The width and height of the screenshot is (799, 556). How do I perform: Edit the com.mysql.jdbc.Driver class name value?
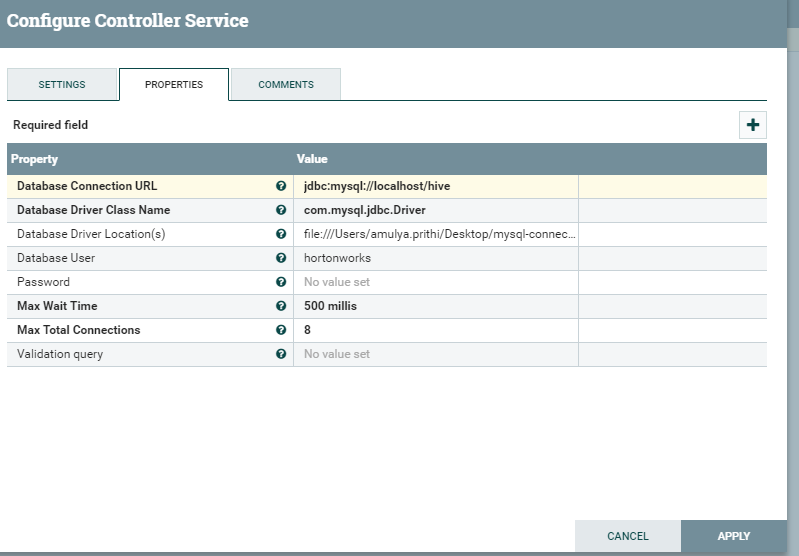(x=435, y=210)
